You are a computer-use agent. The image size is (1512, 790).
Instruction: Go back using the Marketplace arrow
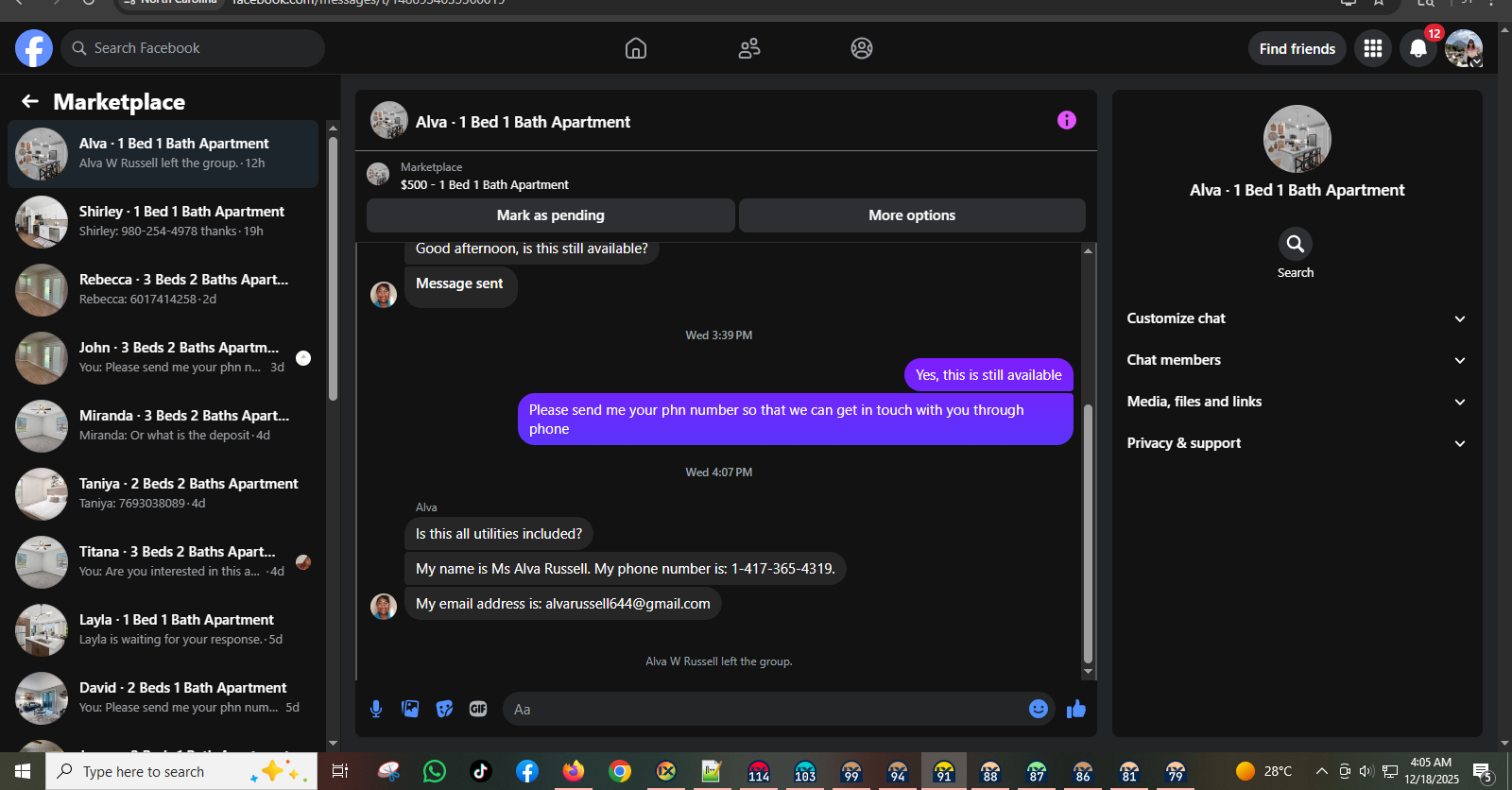30,101
